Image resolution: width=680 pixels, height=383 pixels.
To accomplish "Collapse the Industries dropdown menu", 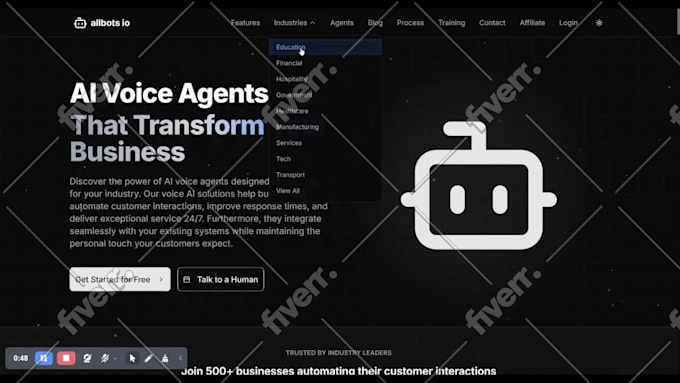I will pyautogui.click(x=294, y=23).
